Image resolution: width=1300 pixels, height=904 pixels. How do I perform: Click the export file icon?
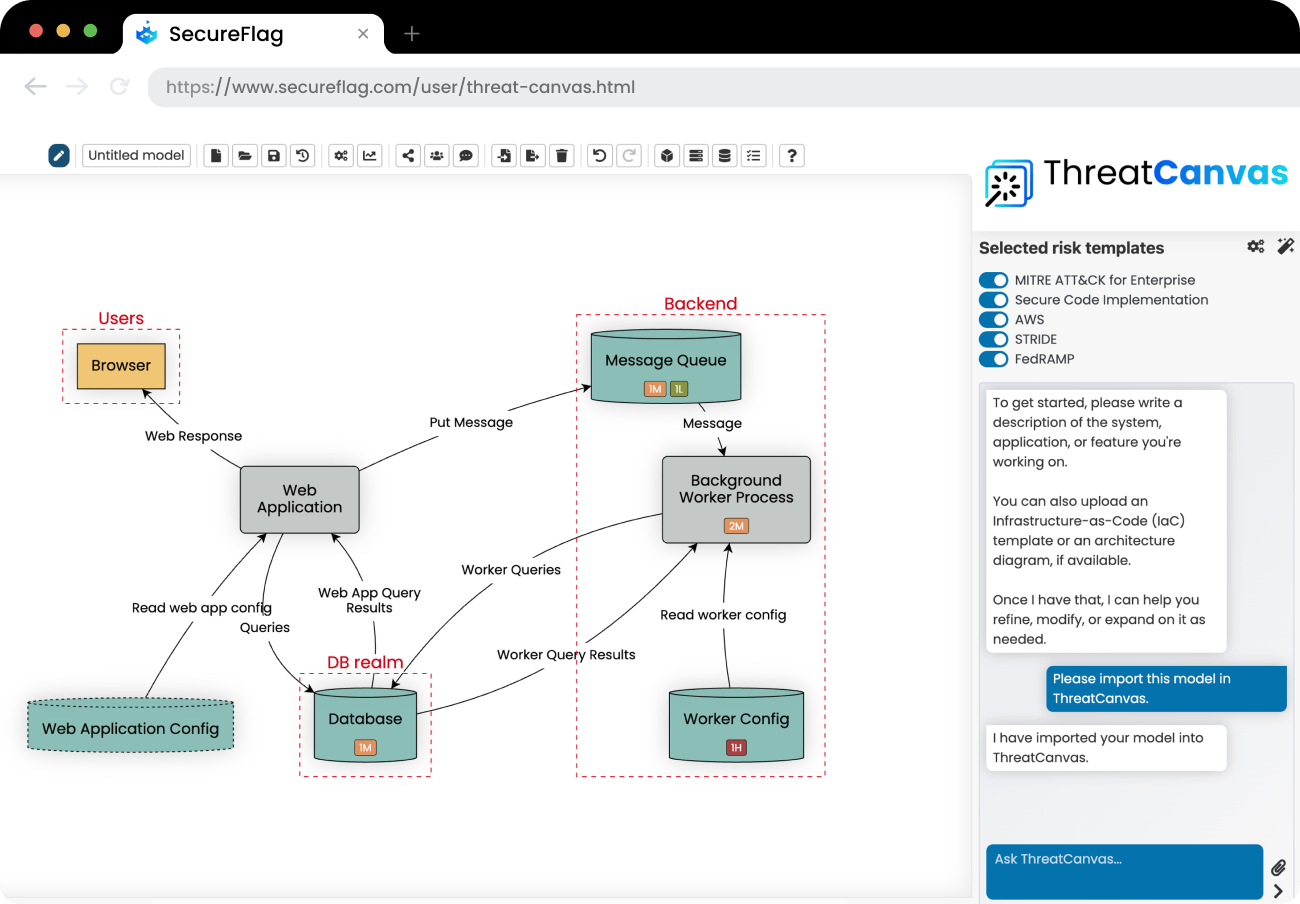pos(533,155)
